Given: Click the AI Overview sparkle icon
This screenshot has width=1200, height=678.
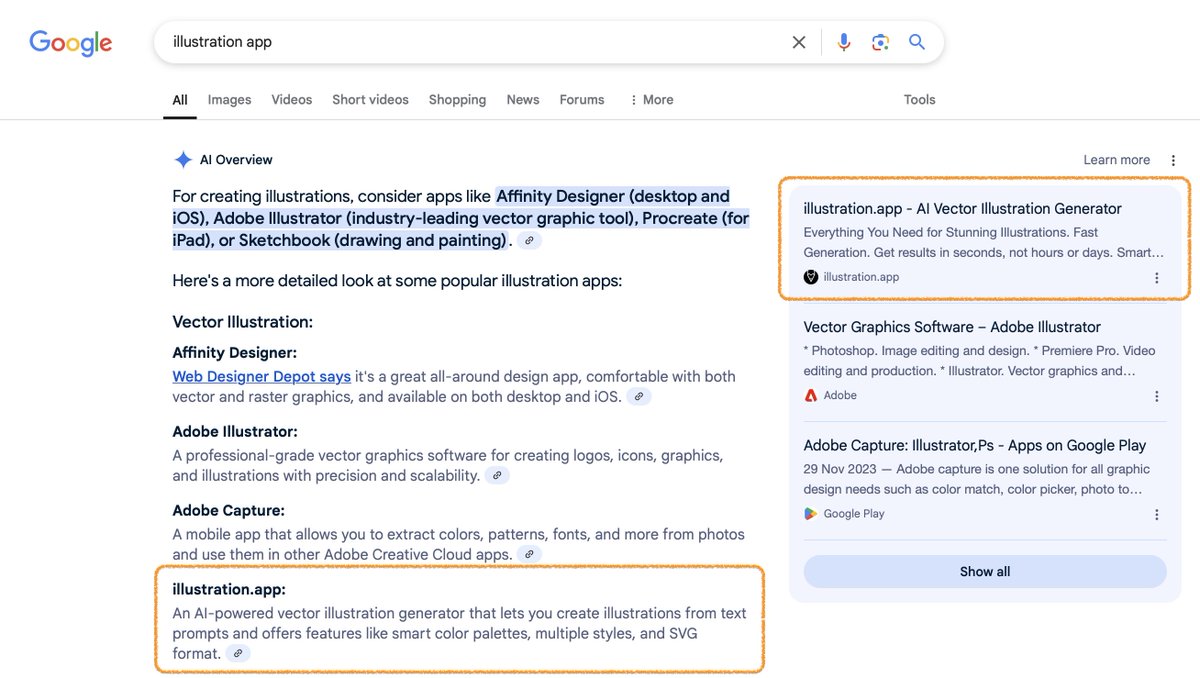Looking at the screenshot, I should [x=183, y=160].
